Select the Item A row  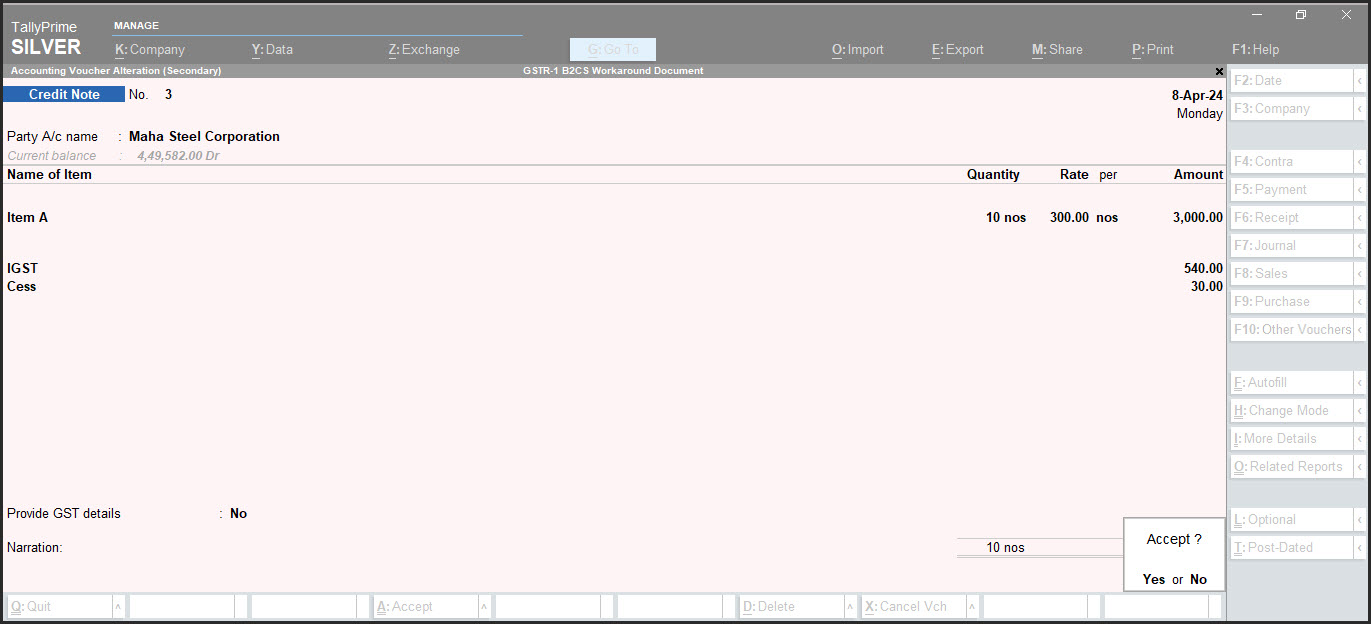(614, 217)
